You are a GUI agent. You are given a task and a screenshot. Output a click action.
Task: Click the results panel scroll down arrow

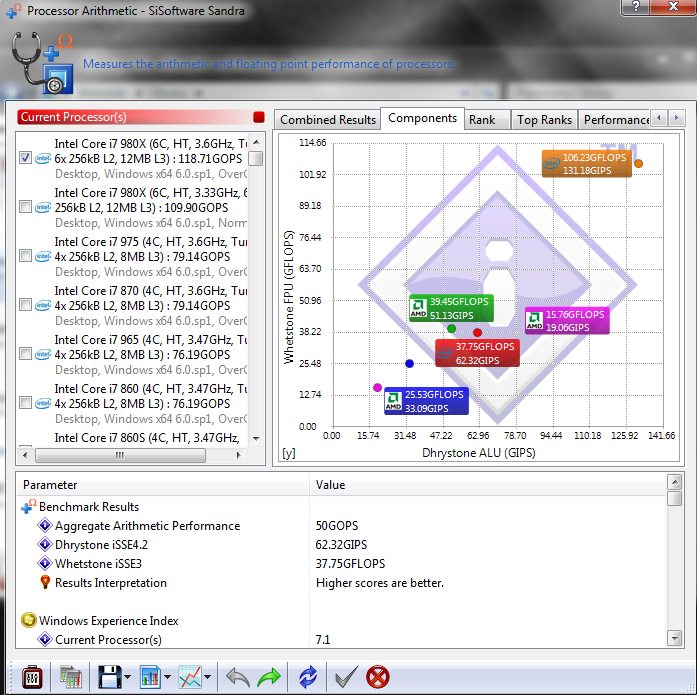pos(675,639)
